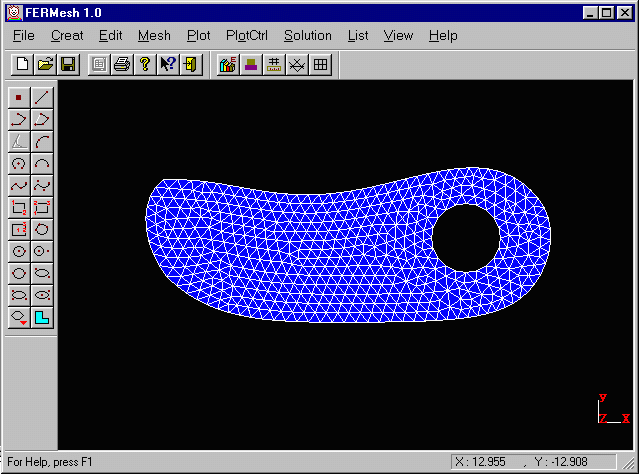The width and height of the screenshot is (639, 474).
Task: Activate the context help arrow-question icon
Action: click(x=168, y=64)
